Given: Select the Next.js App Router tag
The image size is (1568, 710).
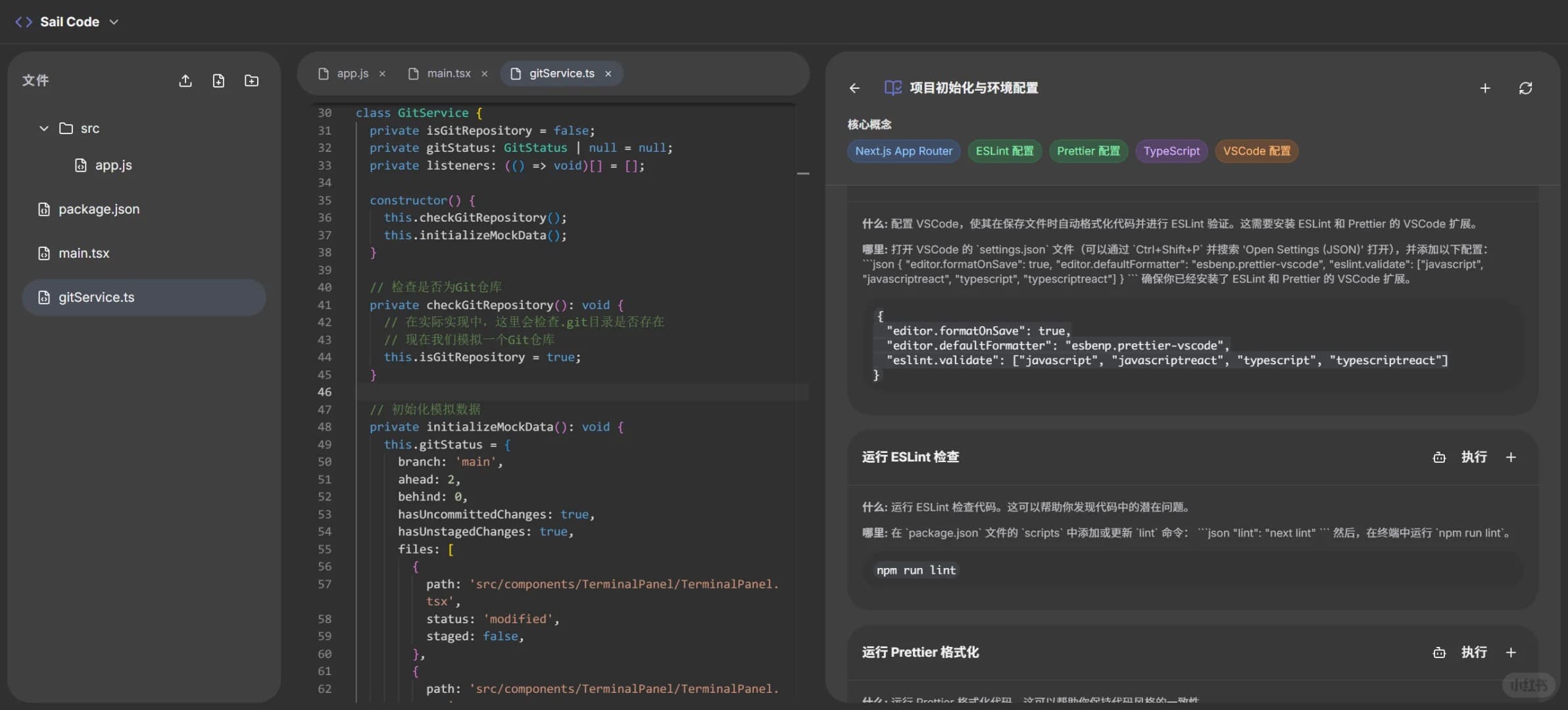Looking at the screenshot, I should point(904,151).
